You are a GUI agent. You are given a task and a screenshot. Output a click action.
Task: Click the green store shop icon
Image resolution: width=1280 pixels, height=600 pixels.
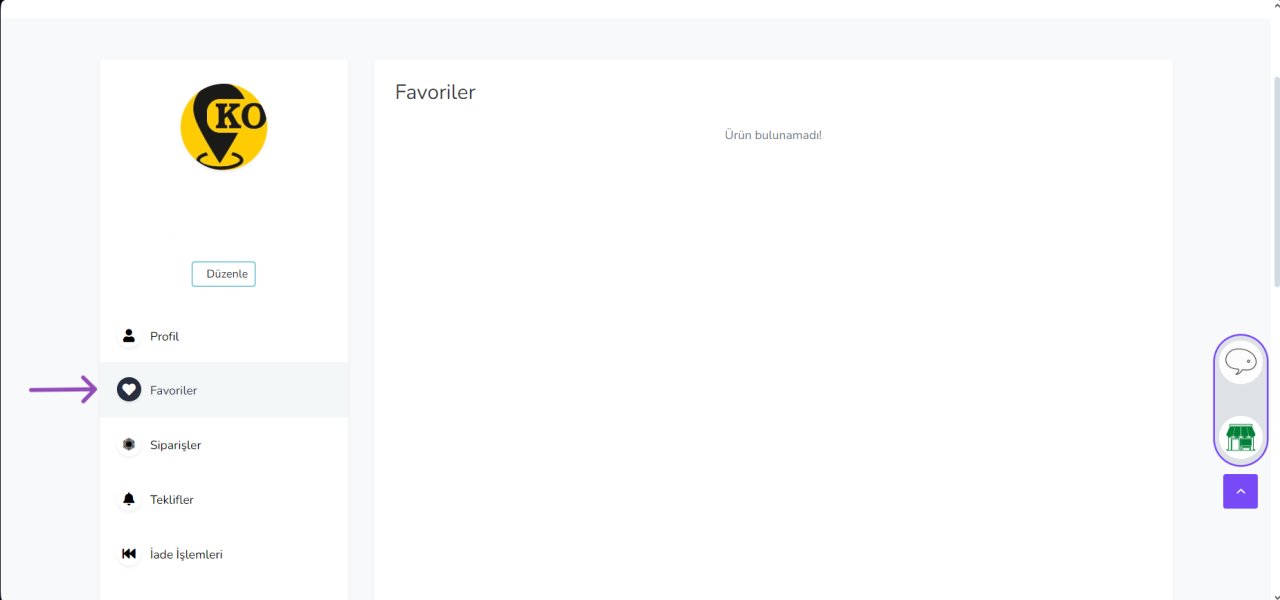(x=1241, y=438)
